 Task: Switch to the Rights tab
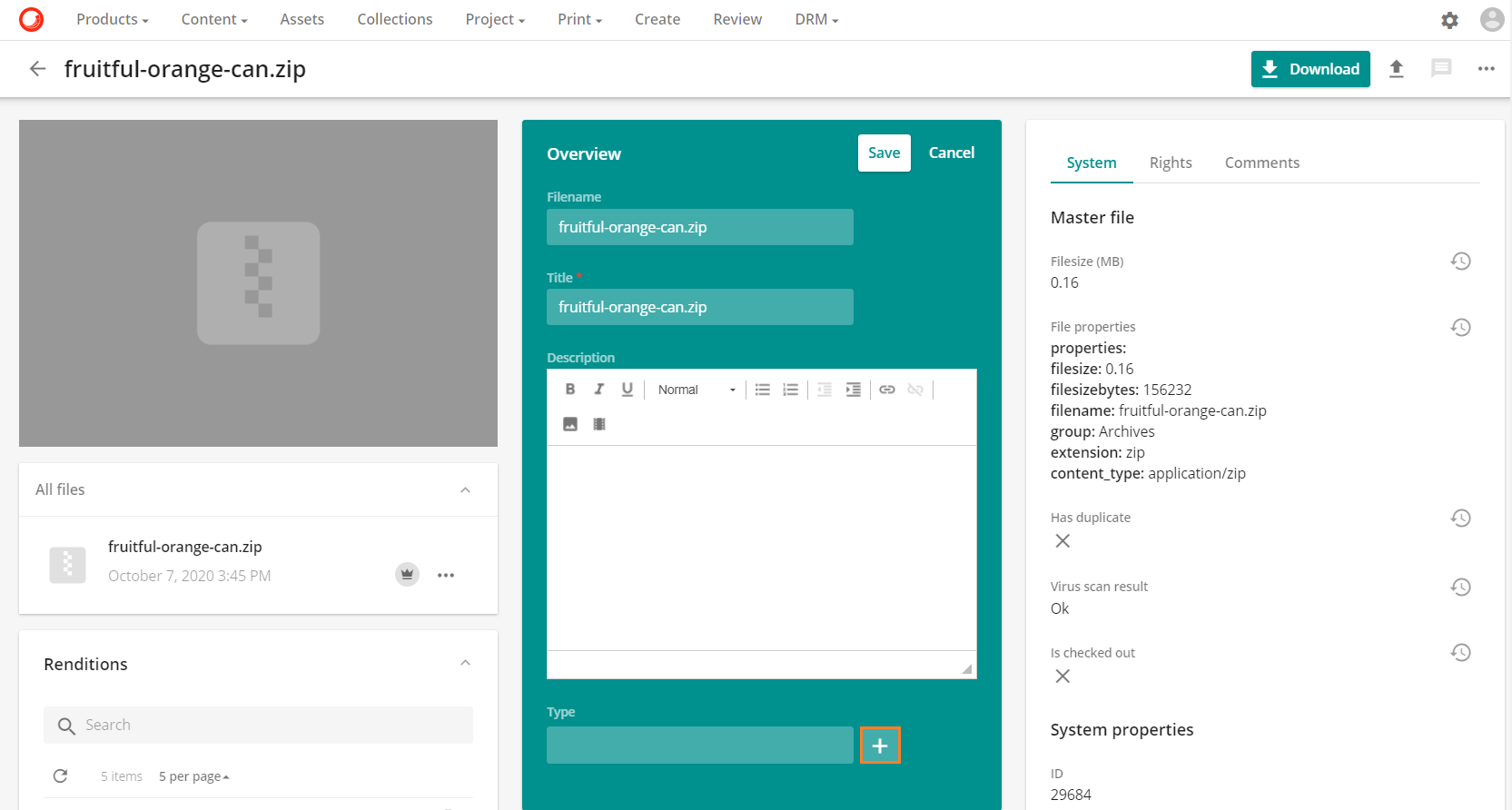tap(1170, 163)
